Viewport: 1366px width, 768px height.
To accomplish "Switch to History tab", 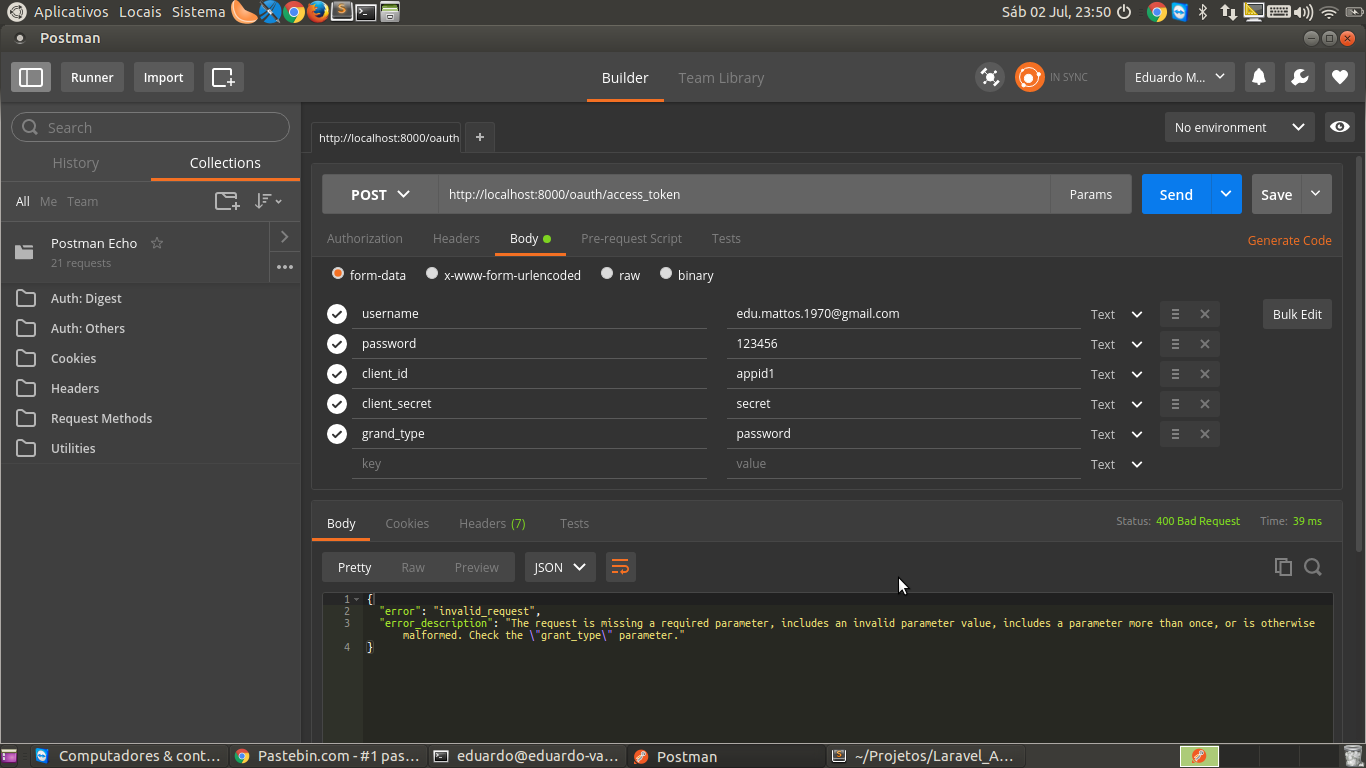I will pyautogui.click(x=75, y=163).
